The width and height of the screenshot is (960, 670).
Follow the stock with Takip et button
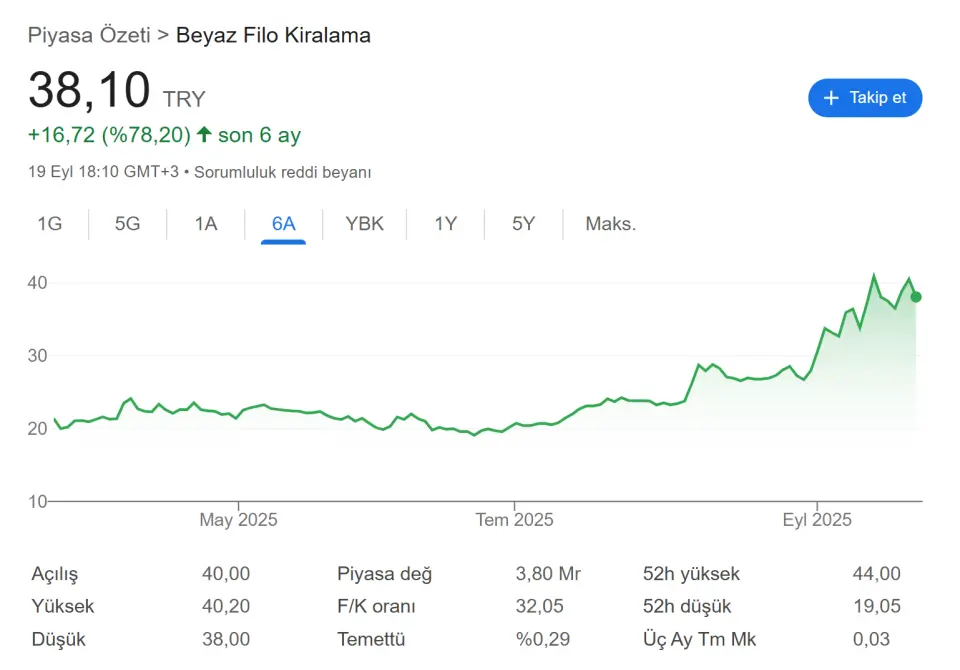(865, 98)
